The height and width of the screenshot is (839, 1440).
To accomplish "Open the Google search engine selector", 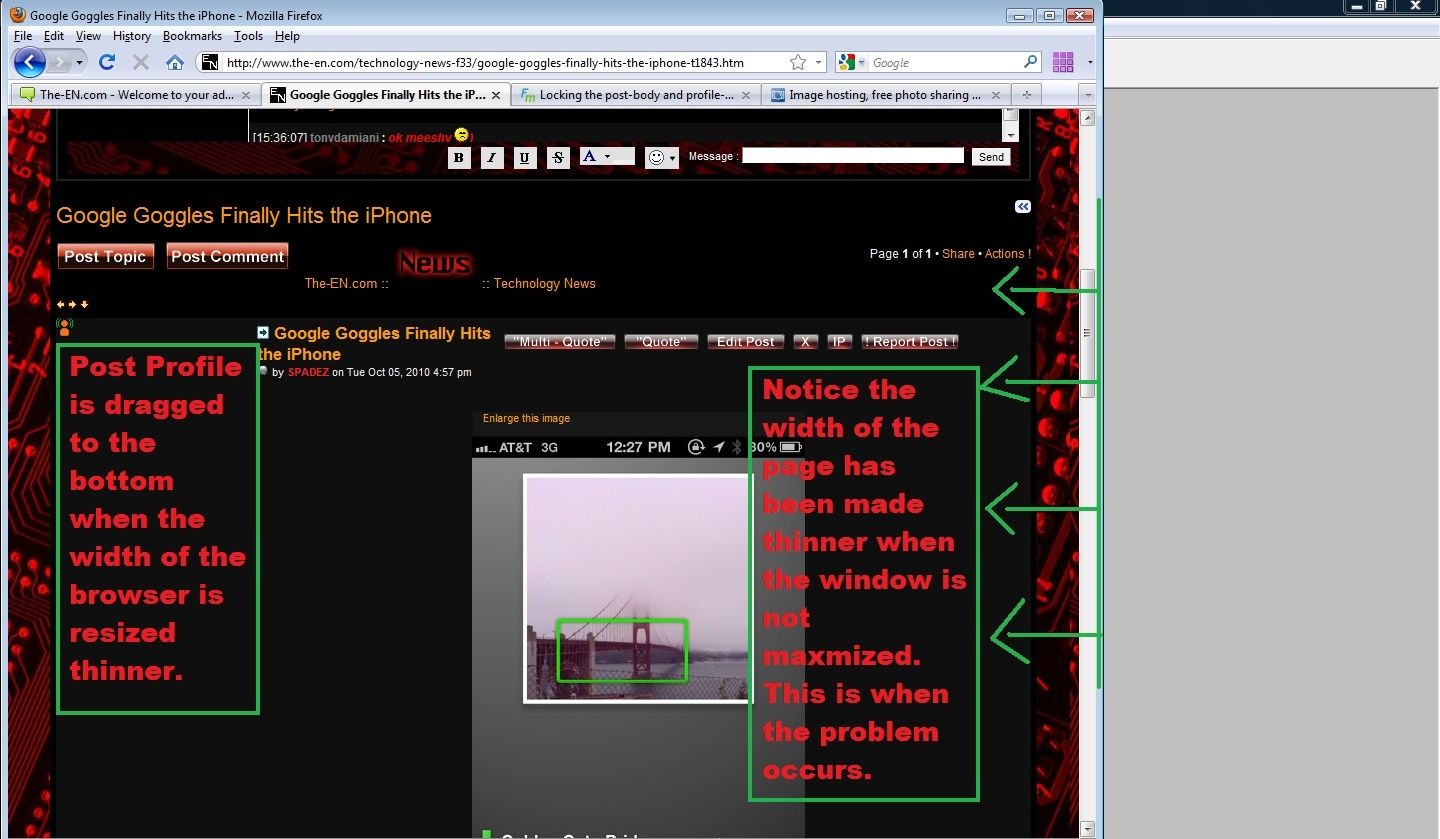I will (x=852, y=62).
